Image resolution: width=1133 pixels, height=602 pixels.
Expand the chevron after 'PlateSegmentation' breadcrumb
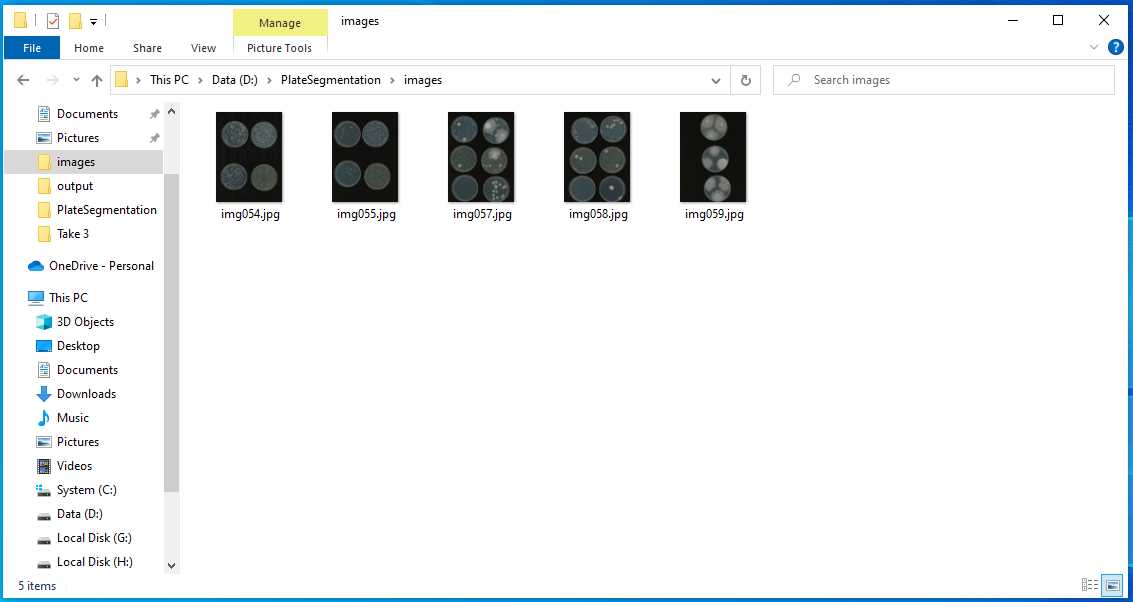tap(392, 80)
